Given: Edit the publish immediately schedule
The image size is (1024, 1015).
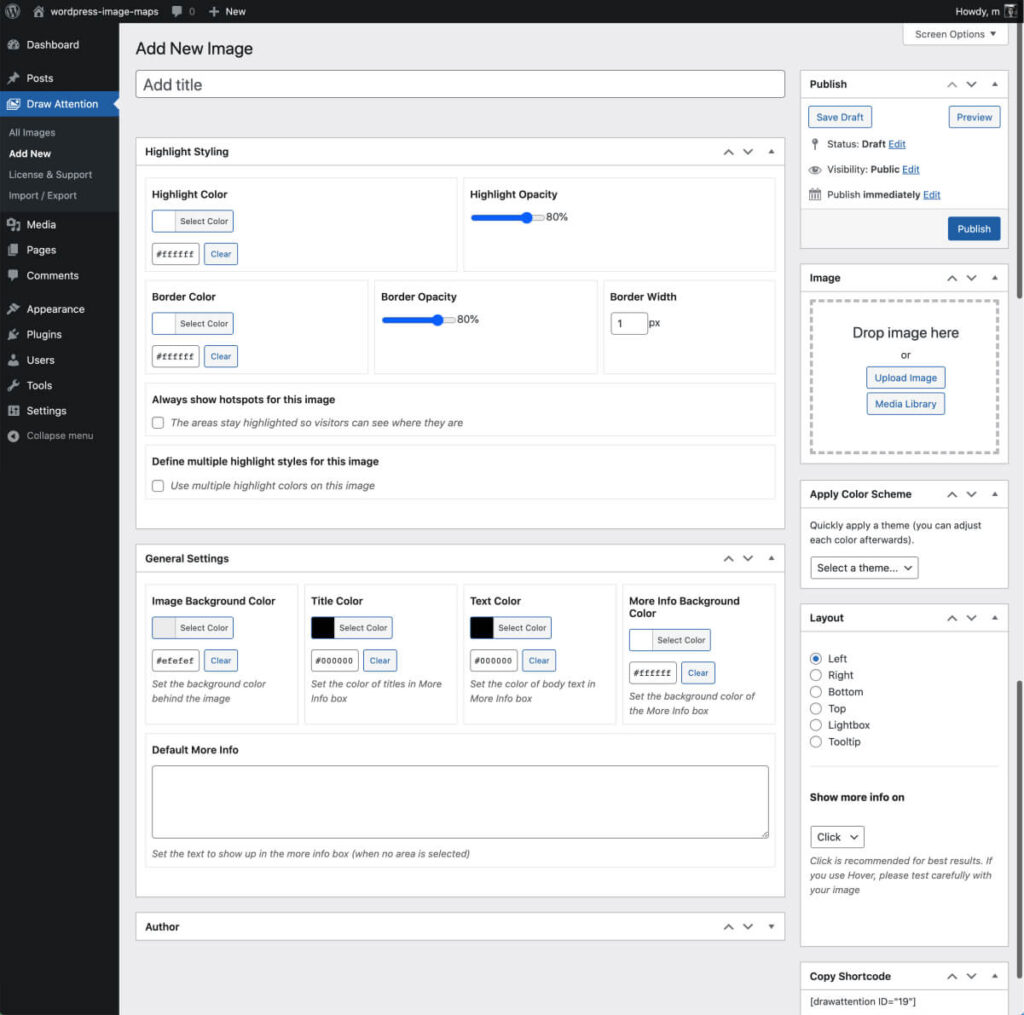Looking at the screenshot, I should tap(932, 194).
